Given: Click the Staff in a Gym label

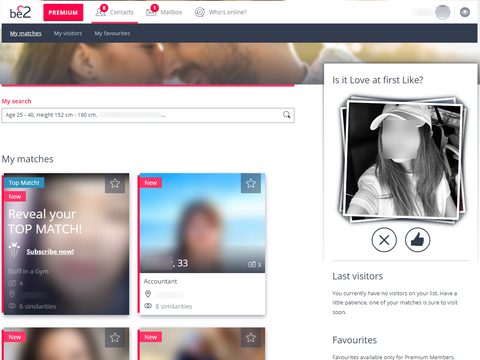Looking at the screenshot, I should tap(28, 271).
